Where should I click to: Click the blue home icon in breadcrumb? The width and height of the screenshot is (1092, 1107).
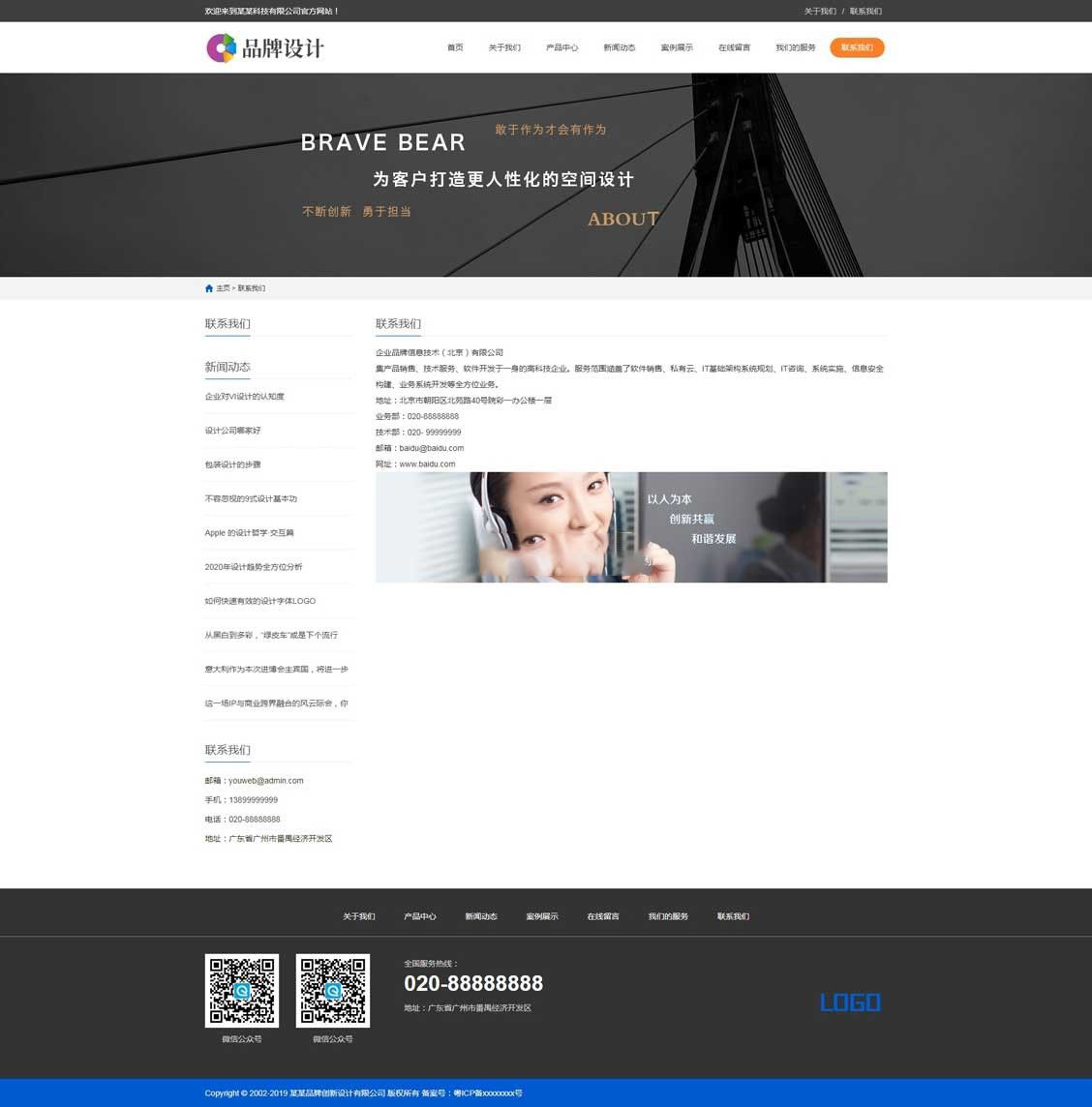[209, 288]
